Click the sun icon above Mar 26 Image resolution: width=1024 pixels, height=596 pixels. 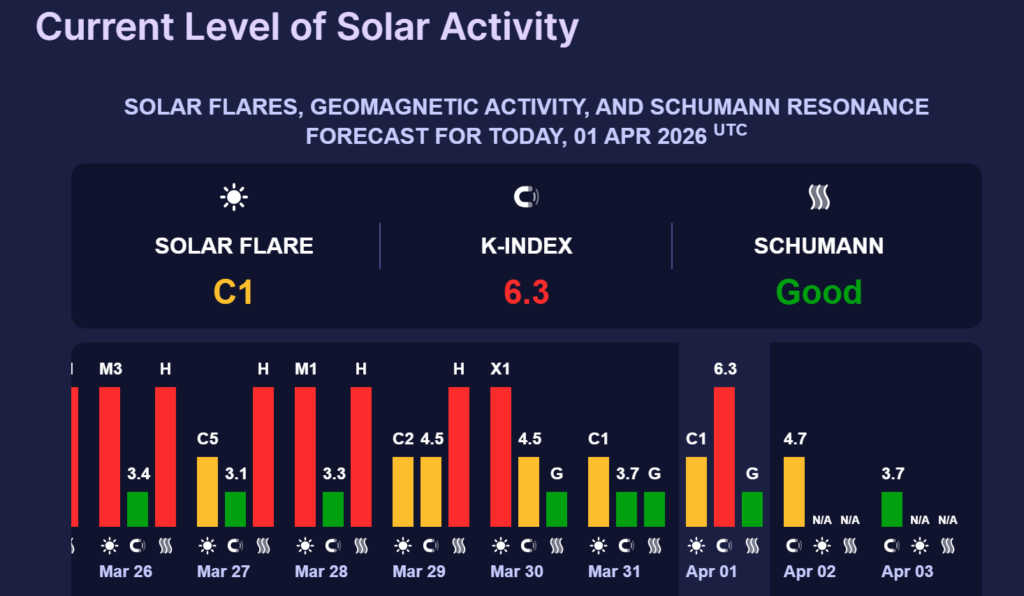(x=110, y=546)
